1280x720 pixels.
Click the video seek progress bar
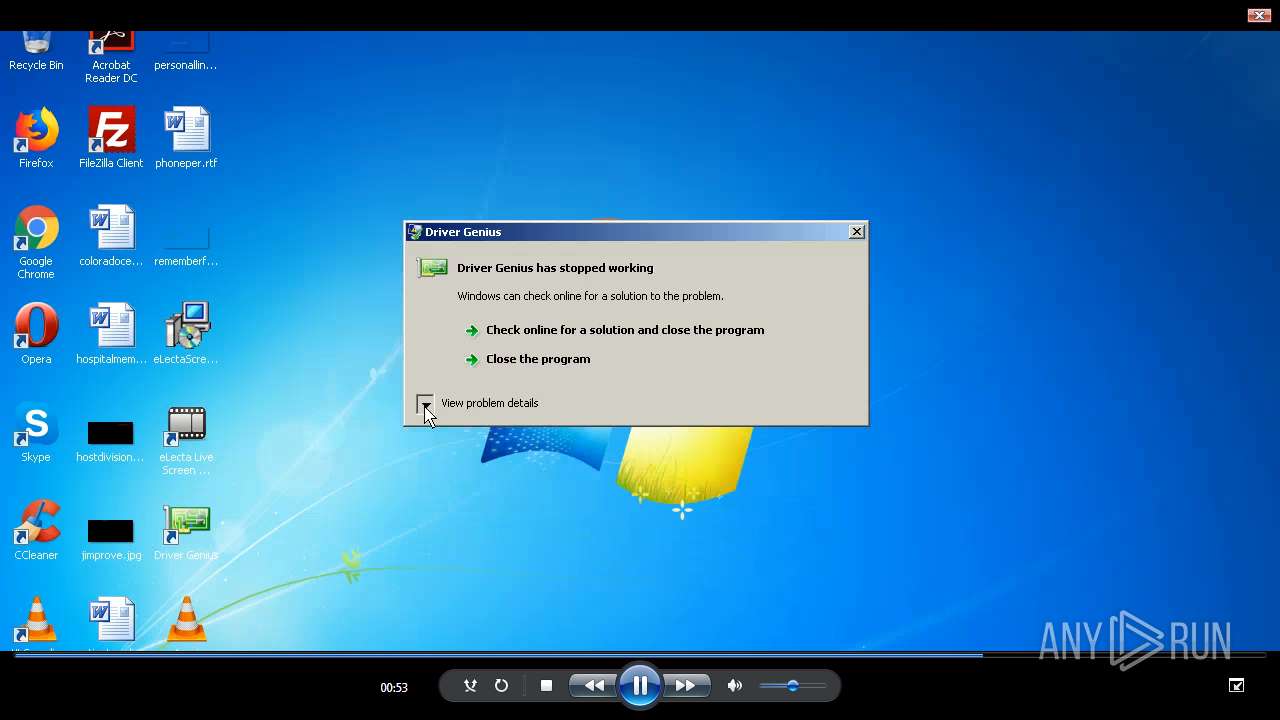(640, 656)
